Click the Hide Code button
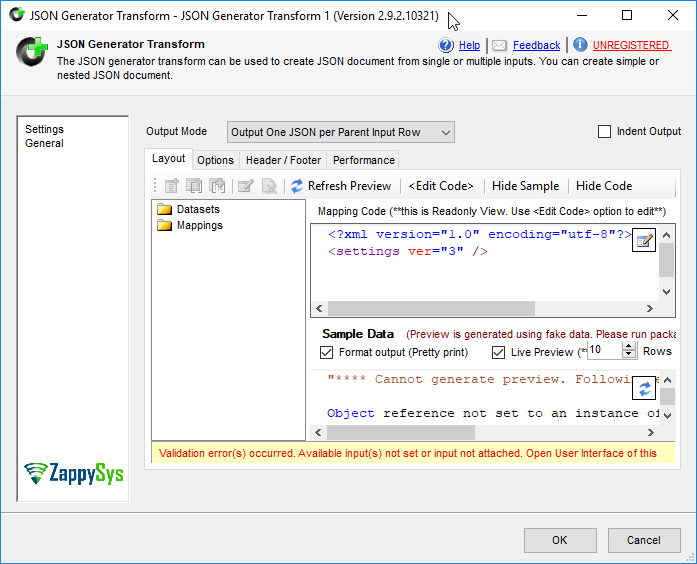 pyautogui.click(x=604, y=186)
